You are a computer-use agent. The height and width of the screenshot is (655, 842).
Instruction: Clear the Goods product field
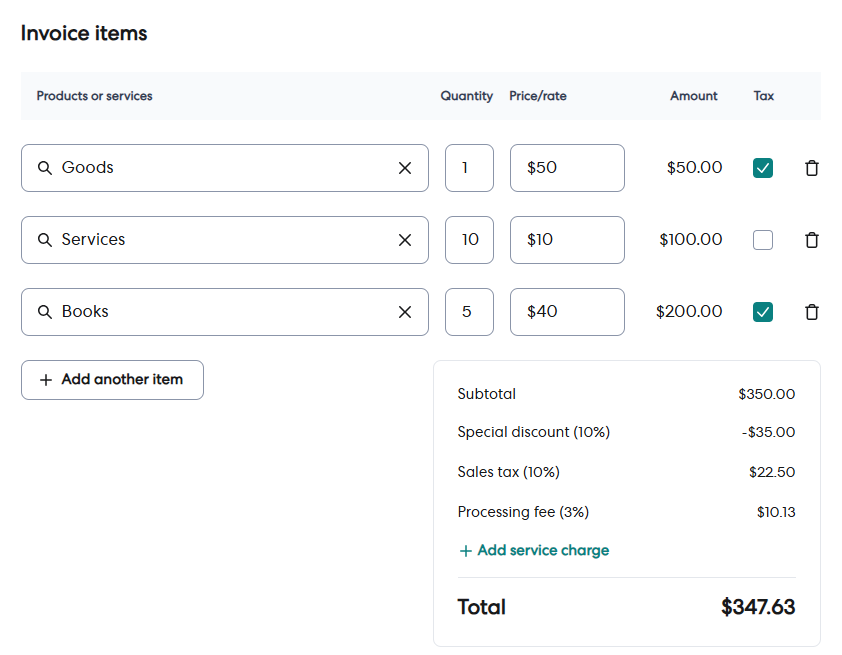(x=405, y=168)
